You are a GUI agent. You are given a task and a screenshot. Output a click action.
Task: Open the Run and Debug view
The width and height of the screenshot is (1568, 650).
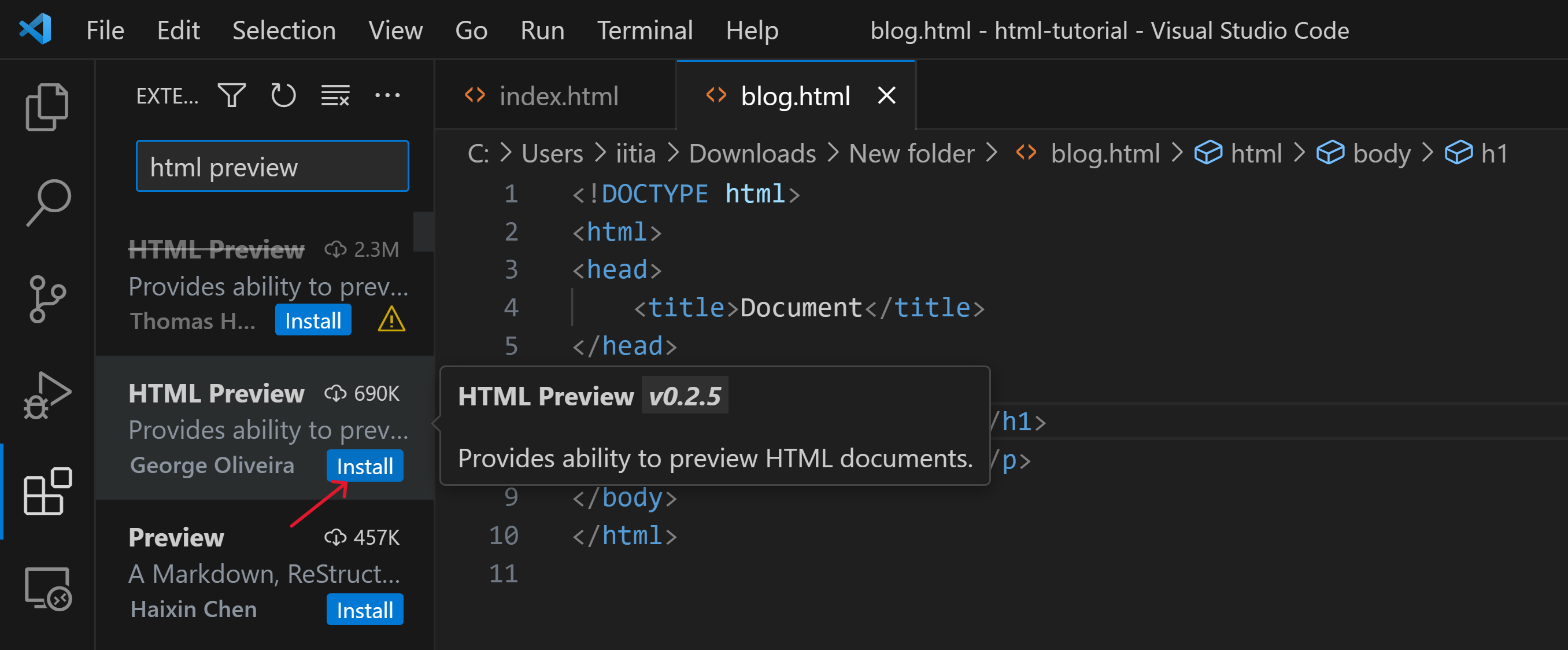(x=47, y=396)
